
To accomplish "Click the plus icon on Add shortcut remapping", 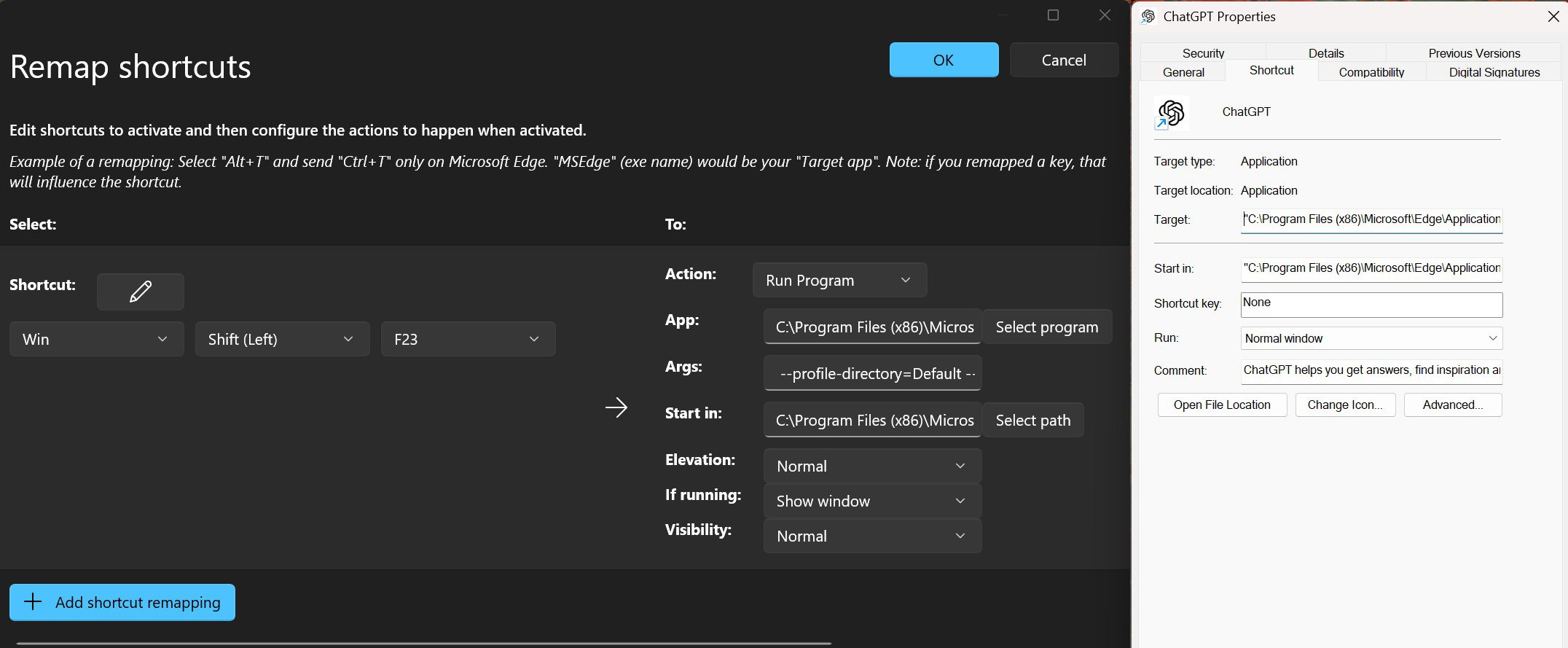I will 33,601.
